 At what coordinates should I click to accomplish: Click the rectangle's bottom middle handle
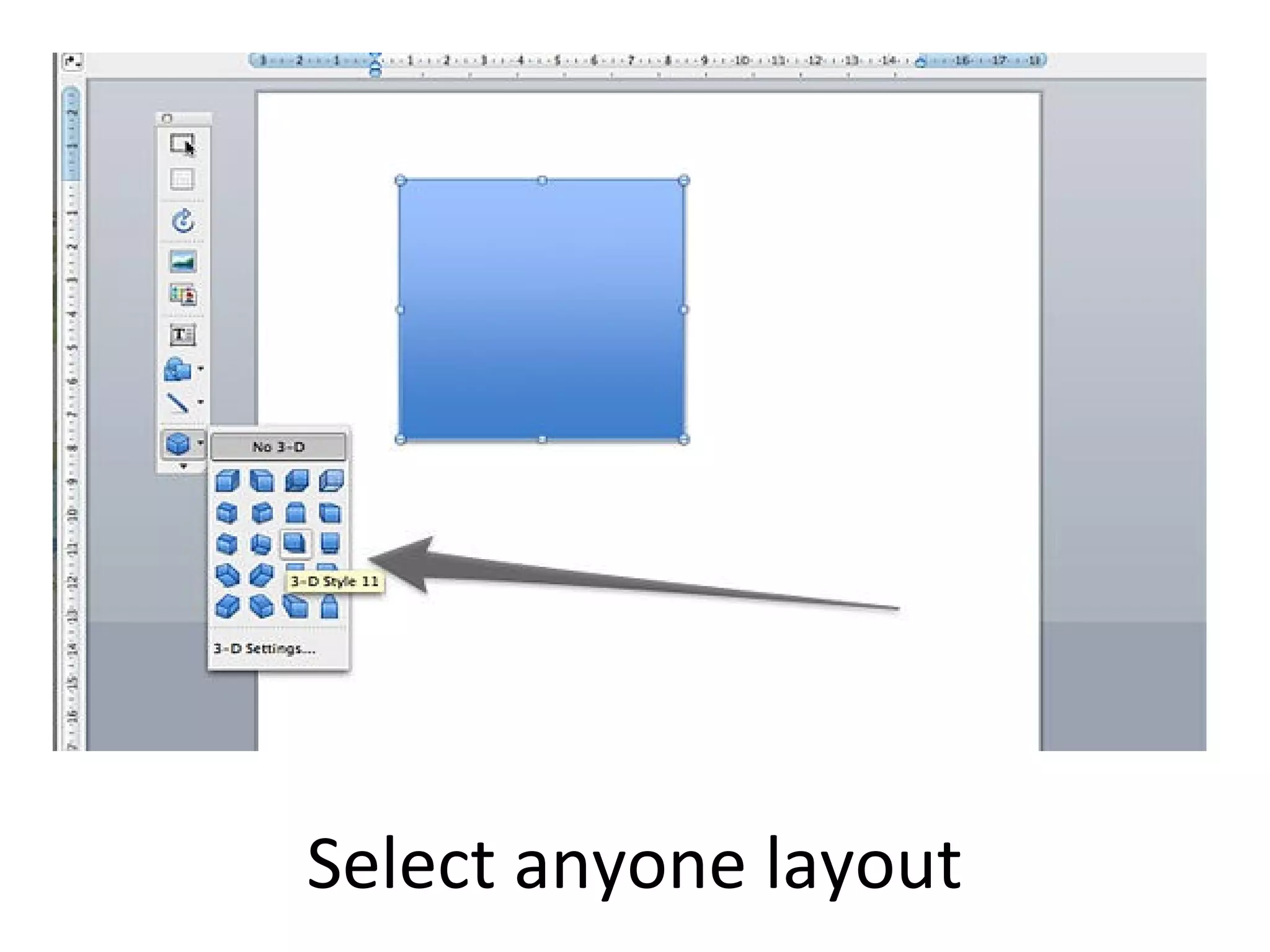(542, 439)
